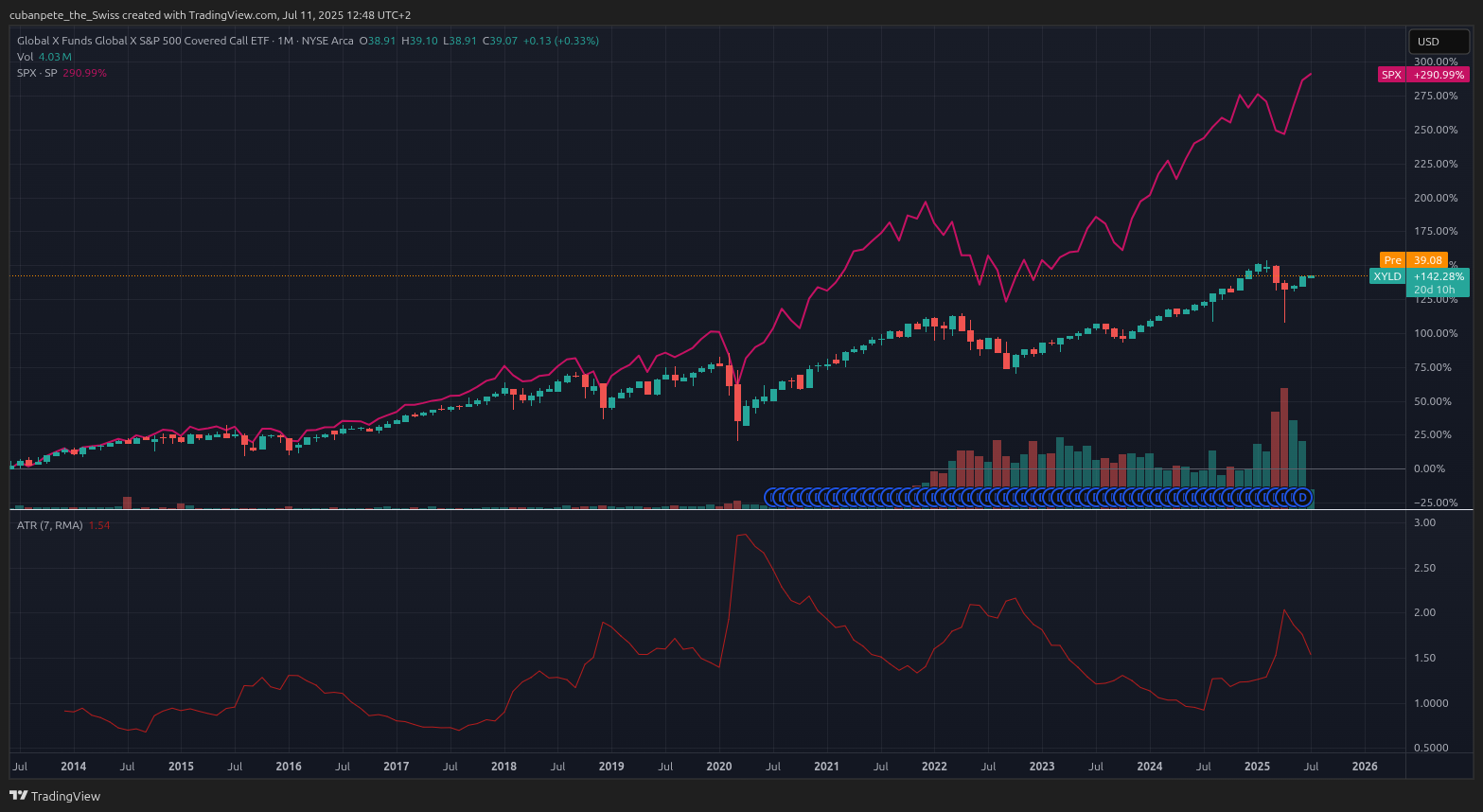Click the 1M interval in the chart title
The width and height of the screenshot is (1483, 812).
285,41
